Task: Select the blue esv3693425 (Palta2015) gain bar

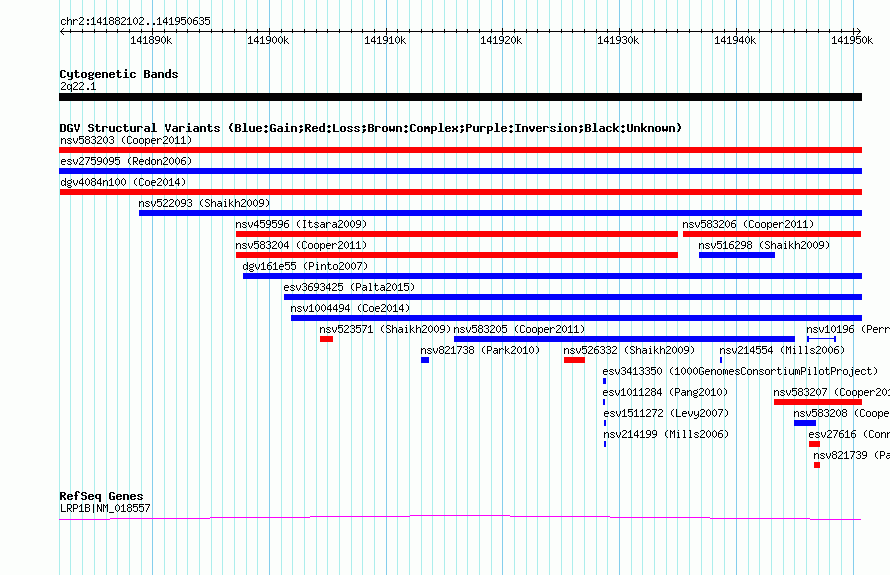Action: point(573,297)
